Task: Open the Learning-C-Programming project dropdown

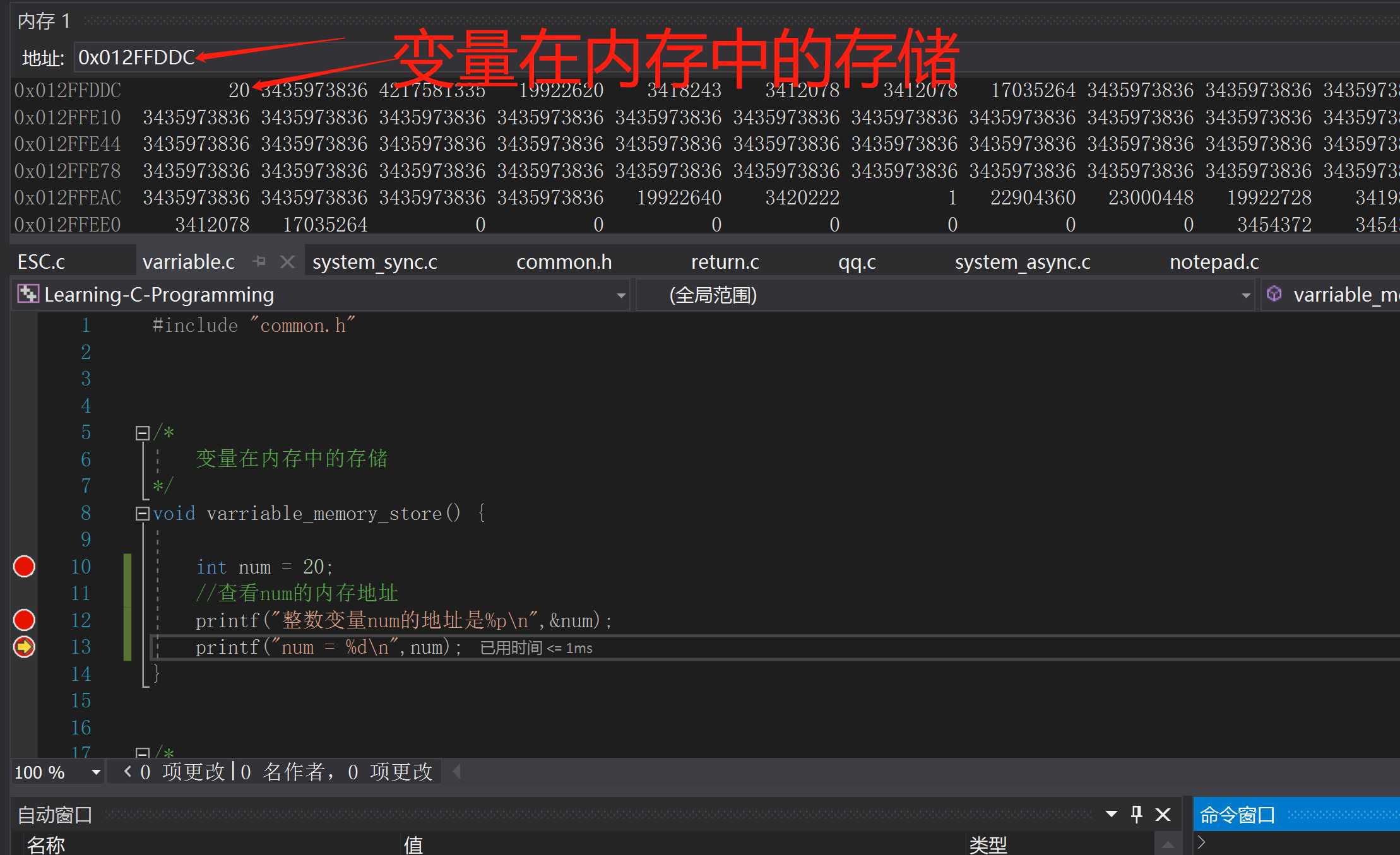Action: coord(621,295)
